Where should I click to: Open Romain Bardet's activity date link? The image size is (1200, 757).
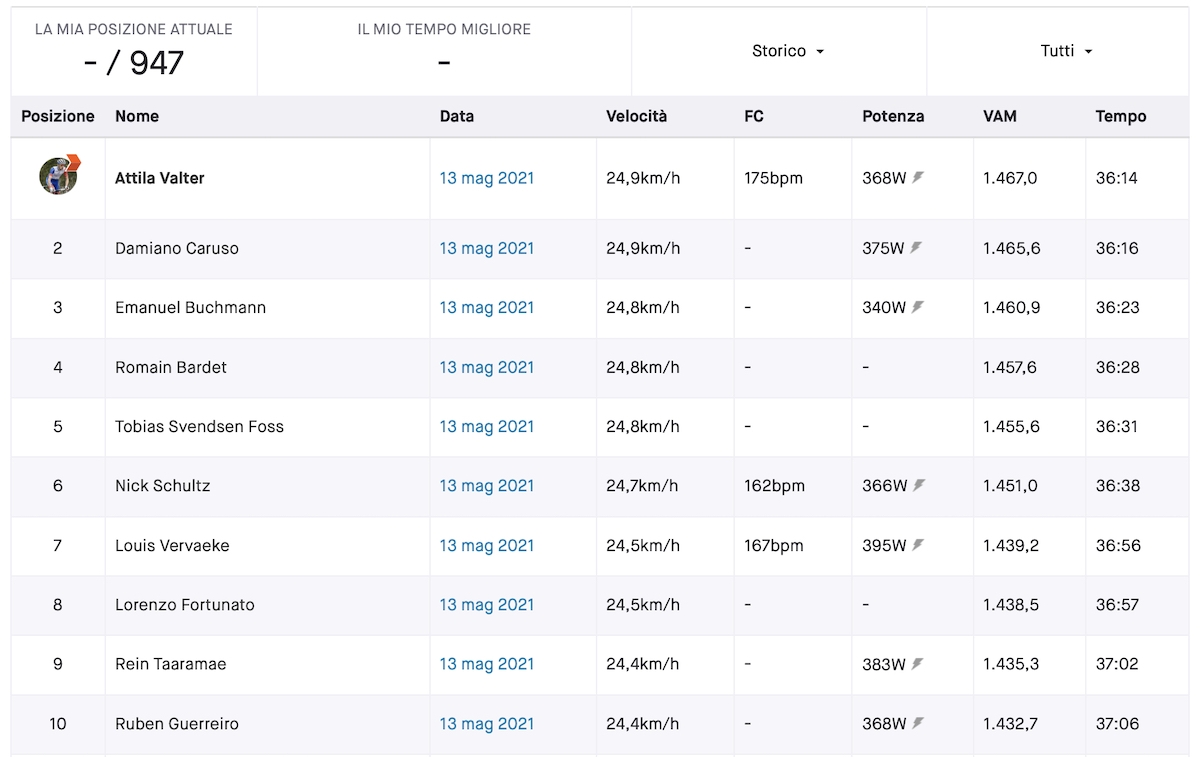[487, 367]
